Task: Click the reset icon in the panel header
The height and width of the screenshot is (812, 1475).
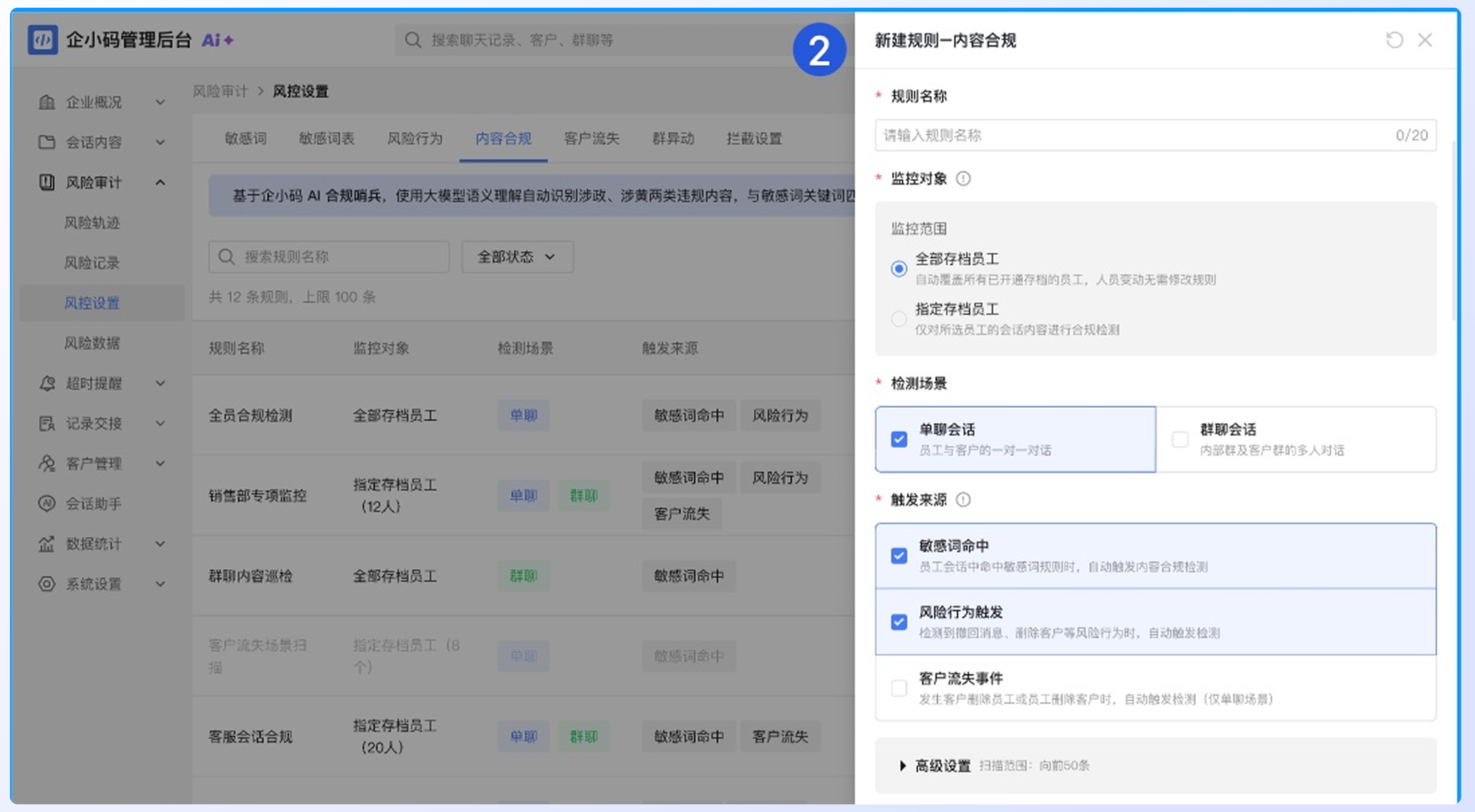Action: click(x=1394, y=40)
